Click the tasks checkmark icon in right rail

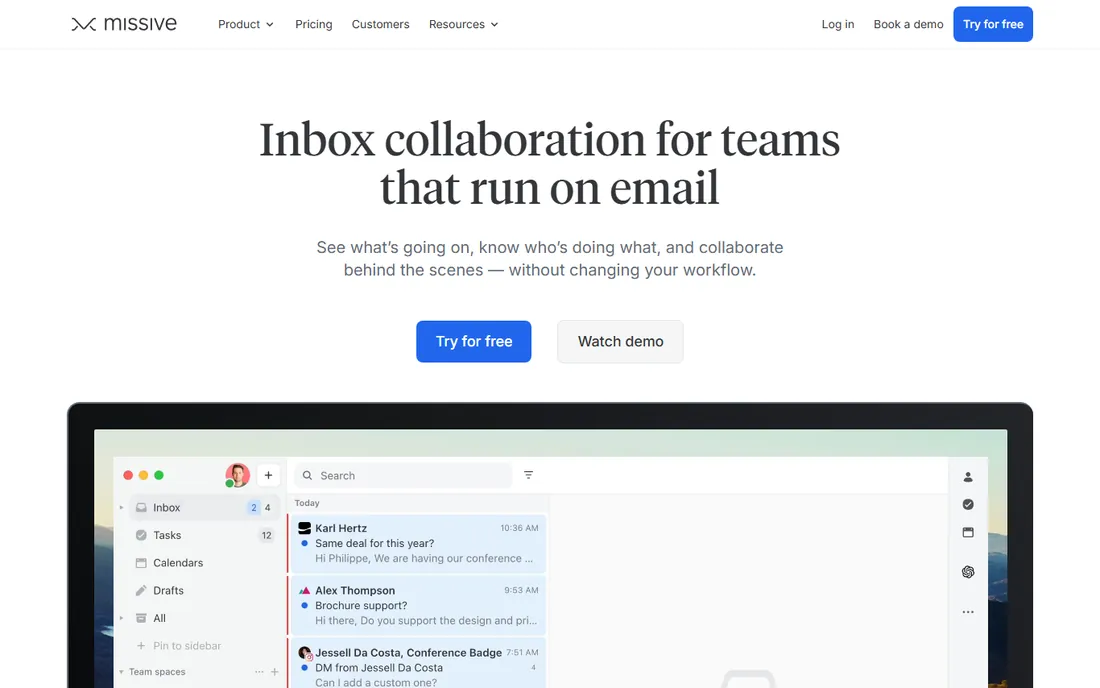tap(968, 504)
